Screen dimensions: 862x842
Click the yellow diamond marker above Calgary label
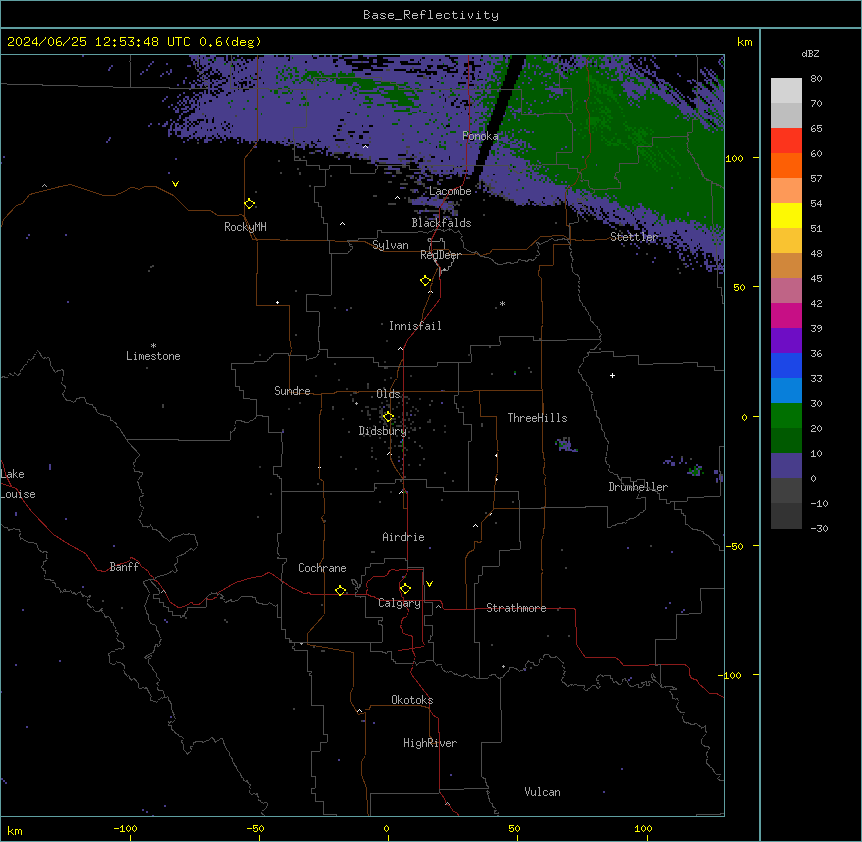point(405,589)
